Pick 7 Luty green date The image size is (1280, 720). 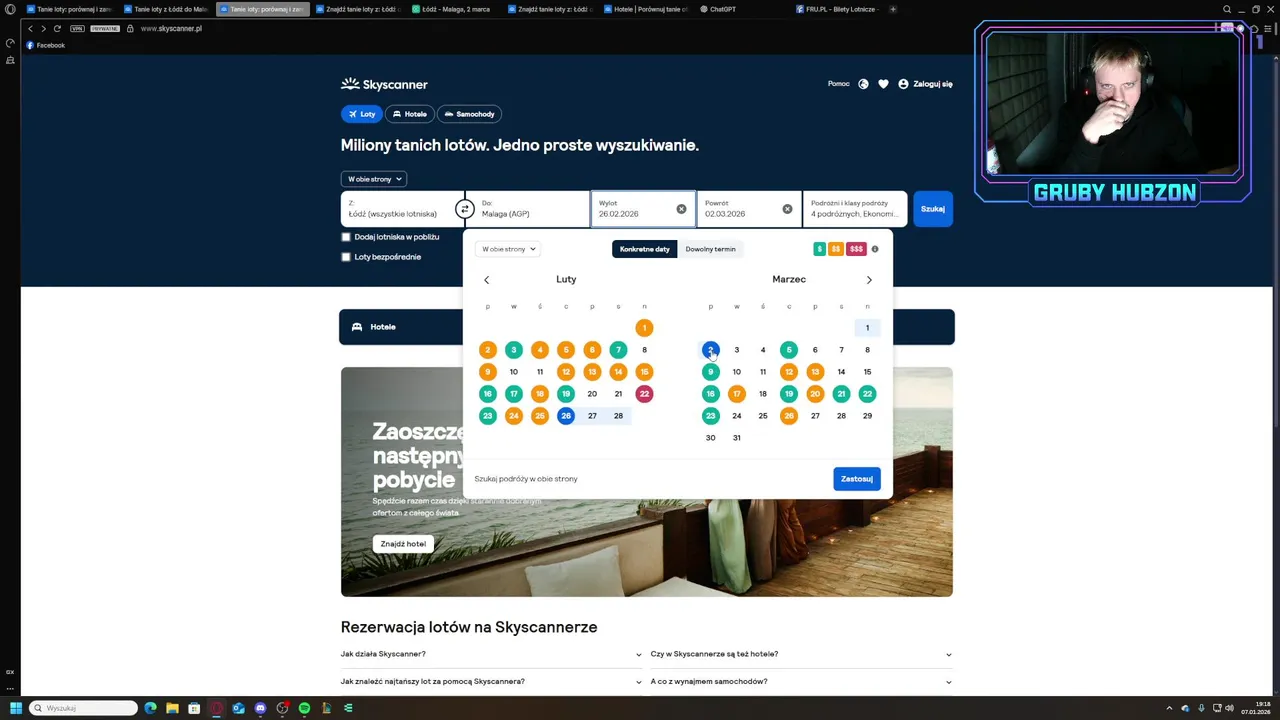pos(618,350)
